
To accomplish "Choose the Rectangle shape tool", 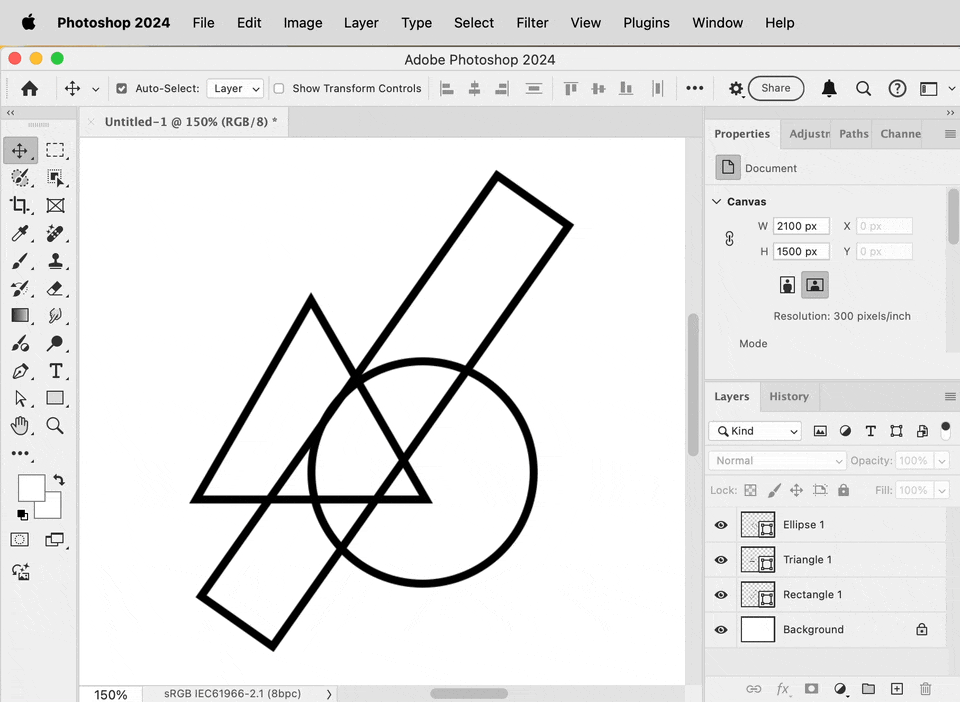I will (55, 398).
